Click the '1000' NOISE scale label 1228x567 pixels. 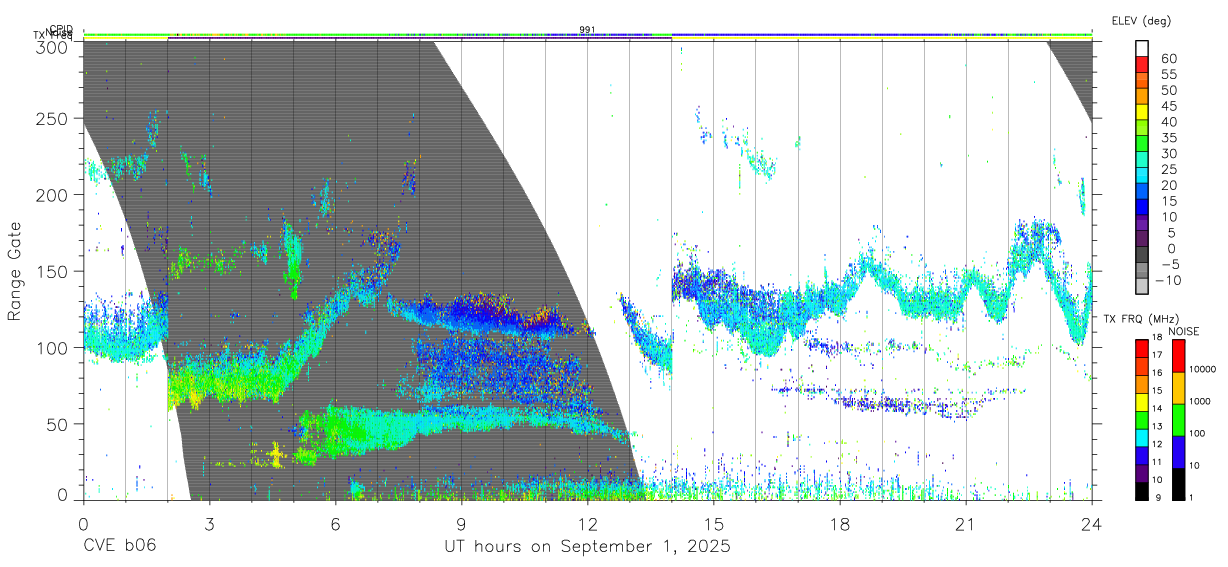point(1200,402)
